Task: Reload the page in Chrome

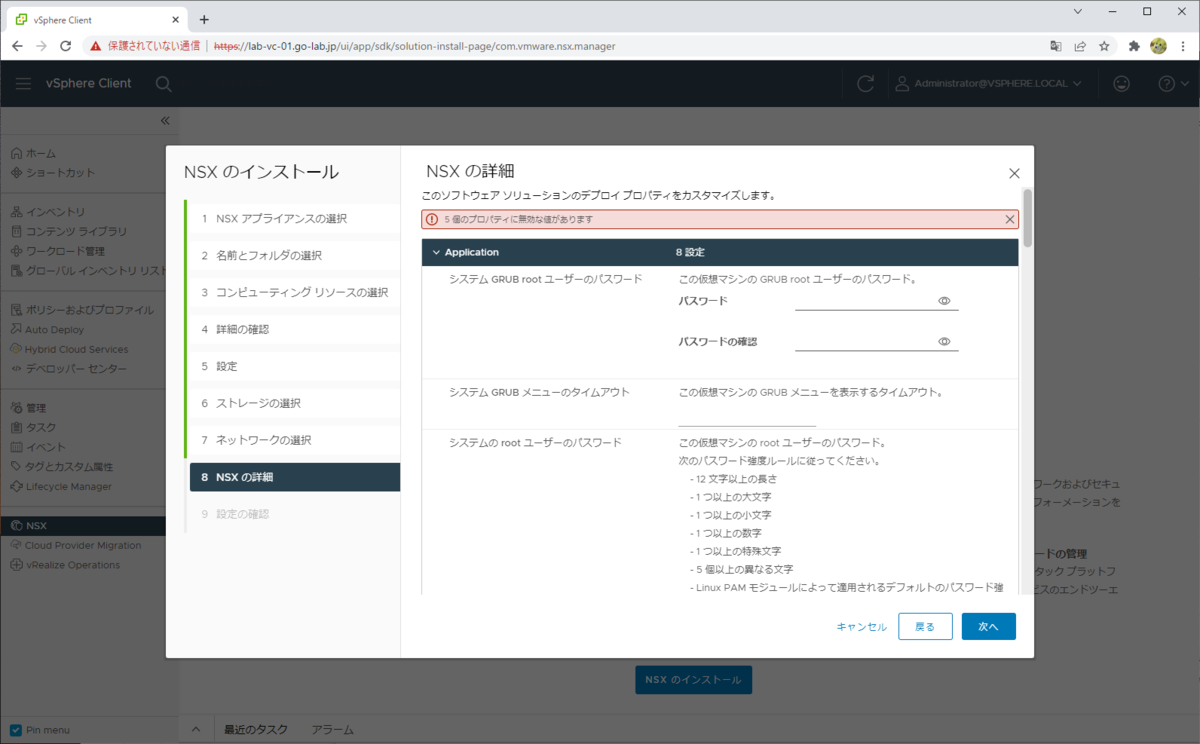Action: [x=66, y=46]
